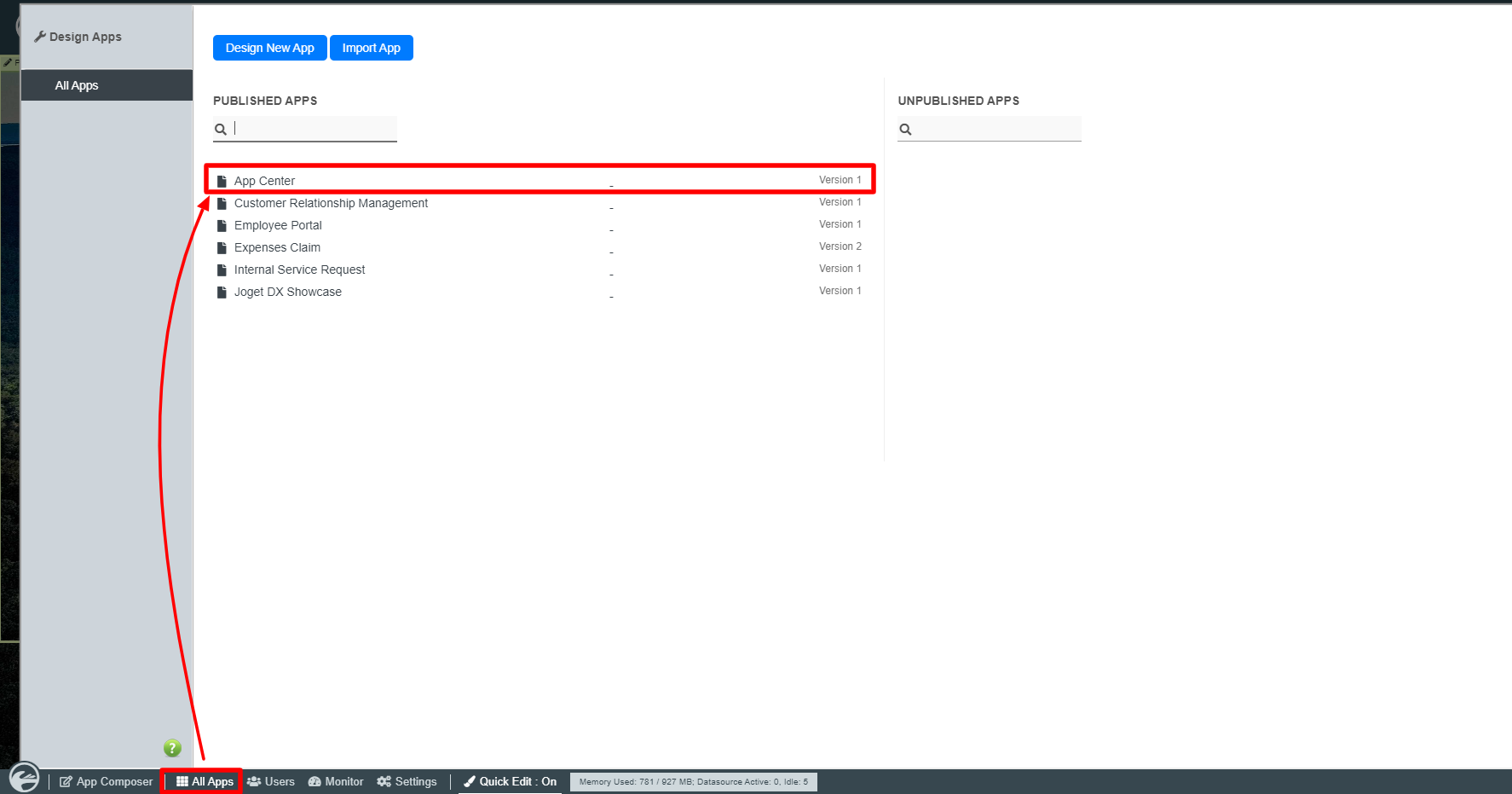Click Version 1 for Employee Portal

840,224
